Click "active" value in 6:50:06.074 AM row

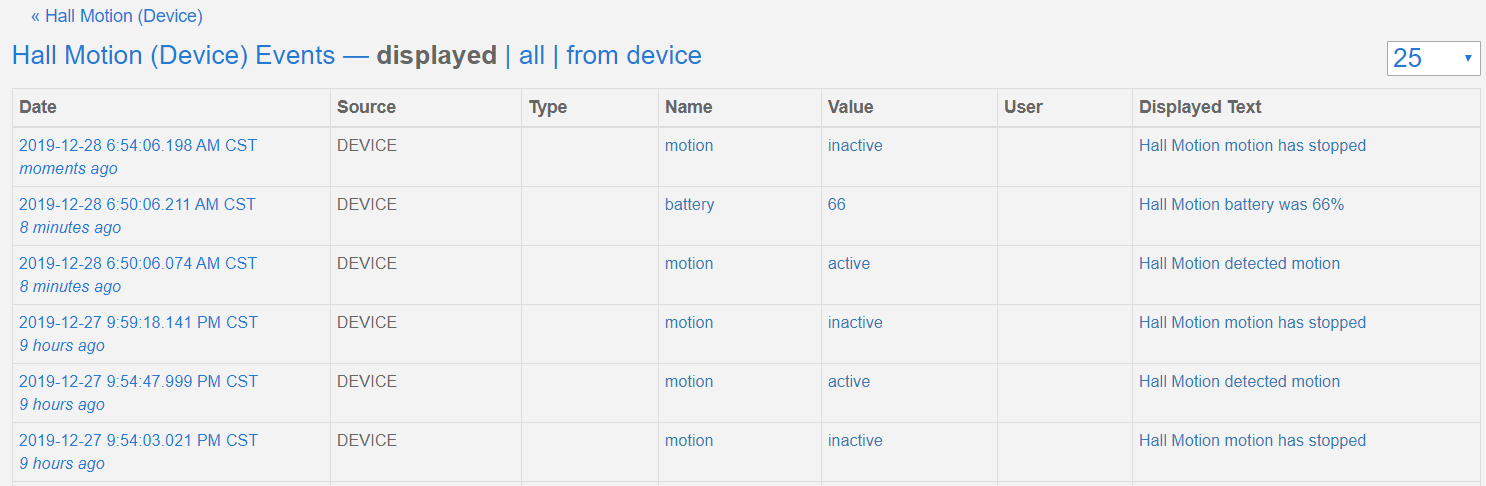(849, 264)
